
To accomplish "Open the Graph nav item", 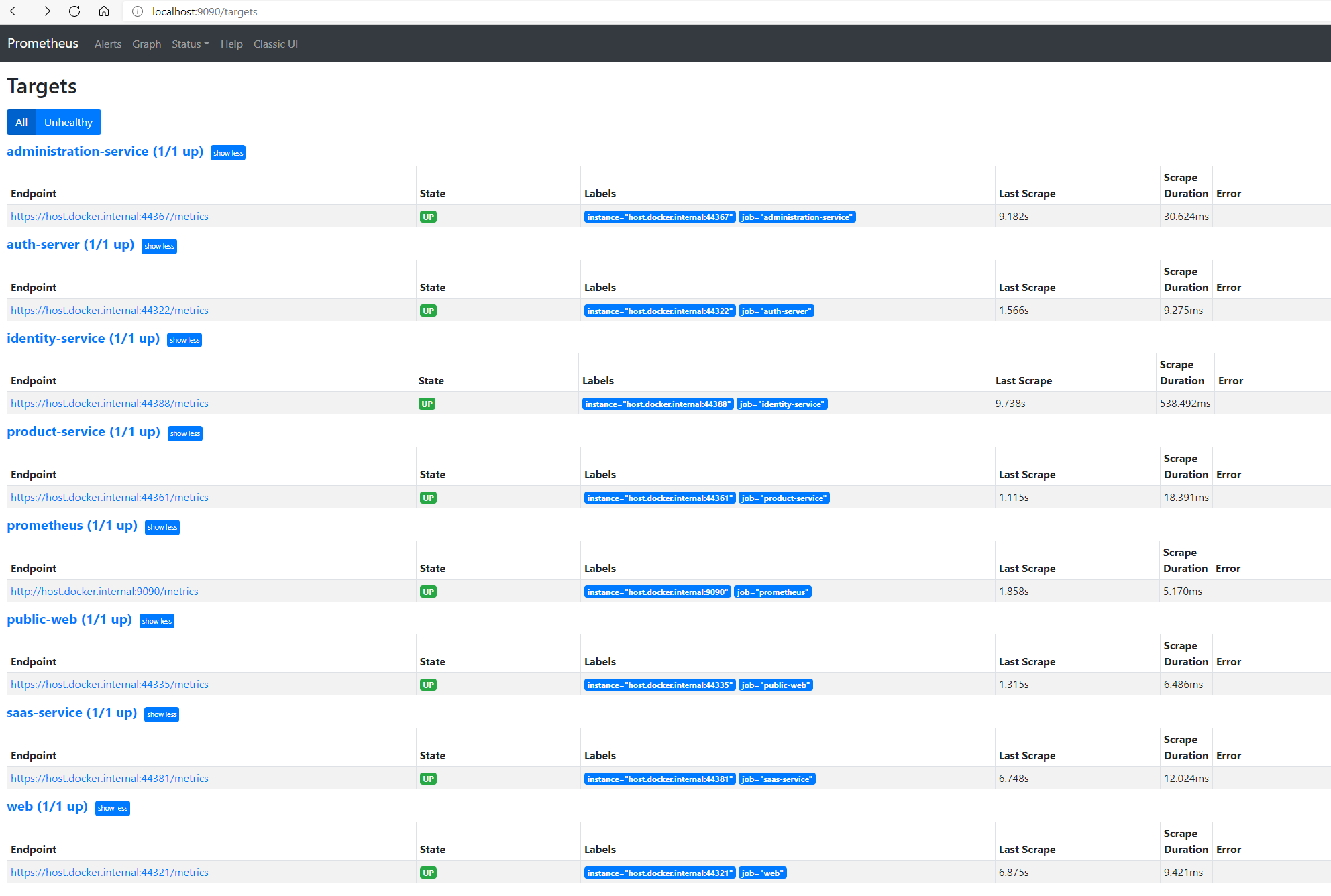I will pos(146,44).
